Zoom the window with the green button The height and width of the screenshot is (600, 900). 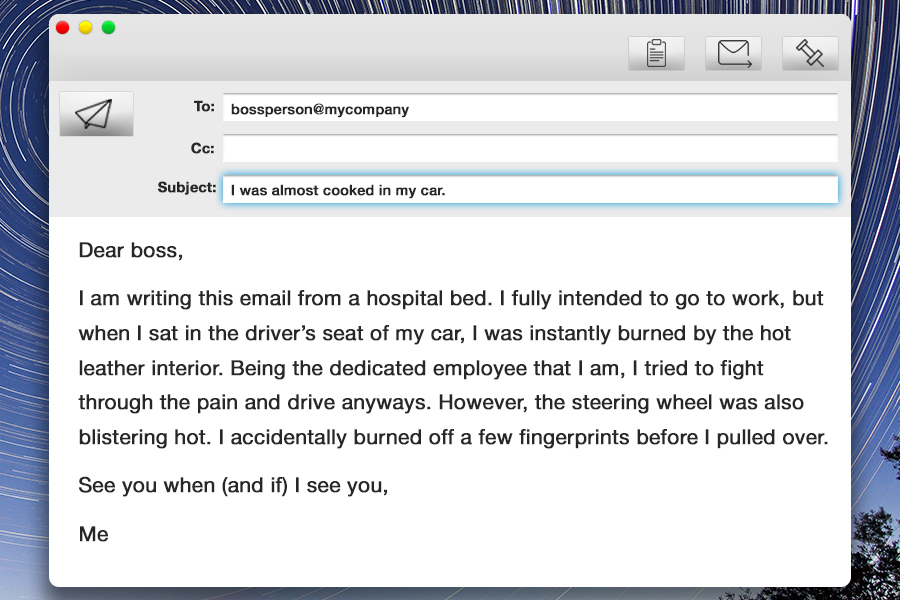coord(108,28)
